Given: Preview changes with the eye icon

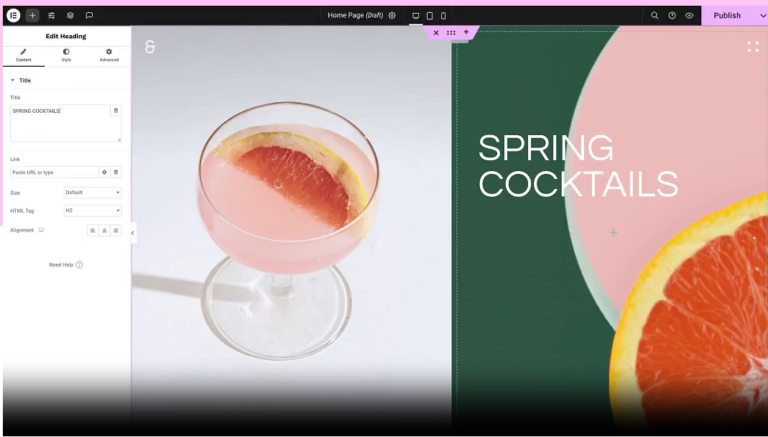Looking at the screenshot, I should pyautogui.click(x=689, y=16).
